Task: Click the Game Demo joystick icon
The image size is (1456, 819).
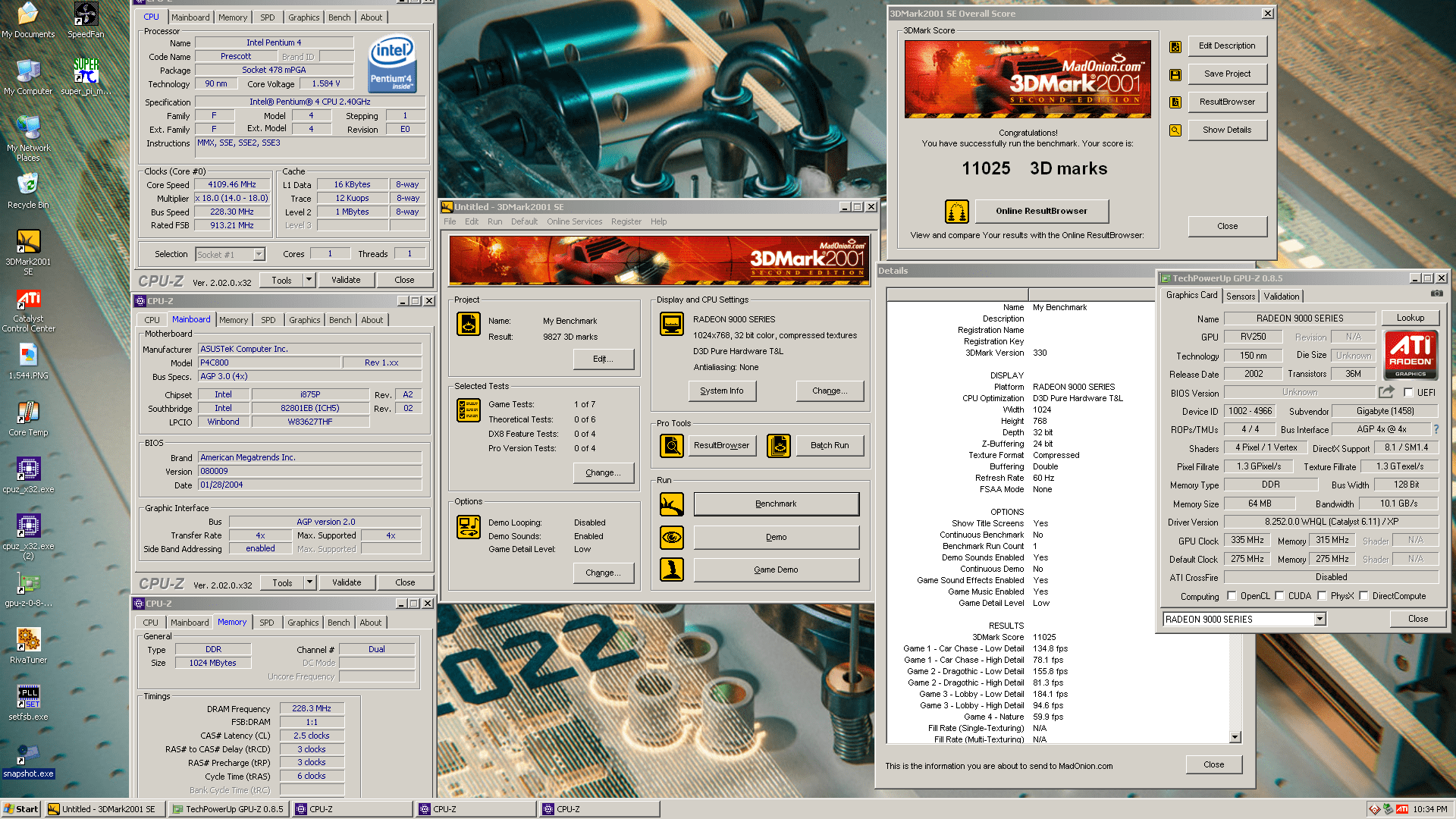Action: coord(672,570)
